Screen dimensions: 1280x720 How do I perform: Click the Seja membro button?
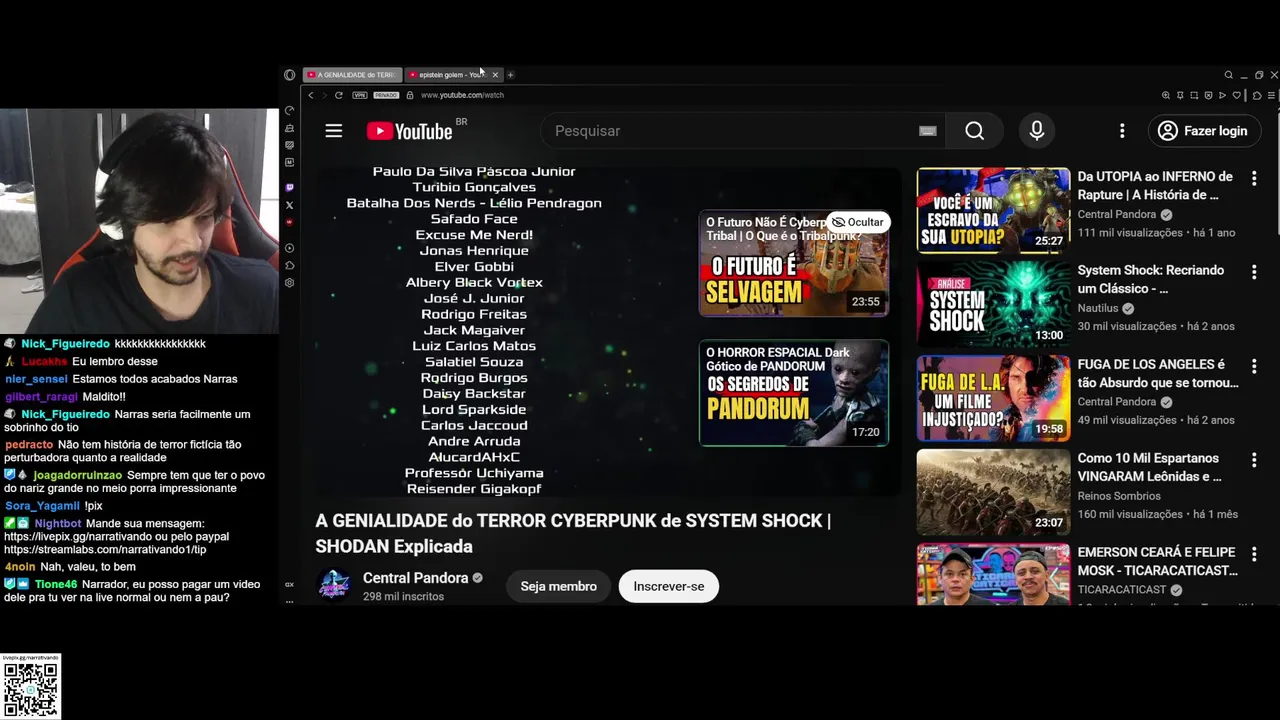(x=558, y=586)
